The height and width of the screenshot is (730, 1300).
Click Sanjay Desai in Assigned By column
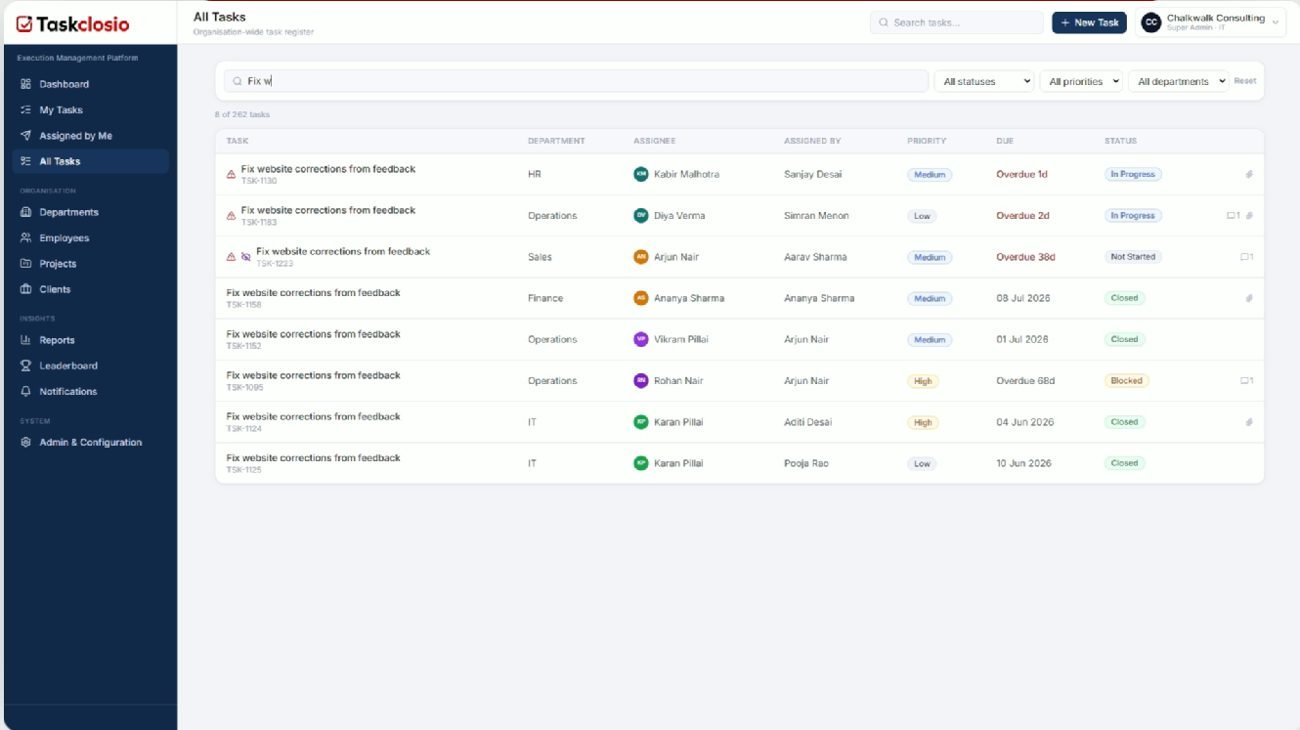point(813,174)
